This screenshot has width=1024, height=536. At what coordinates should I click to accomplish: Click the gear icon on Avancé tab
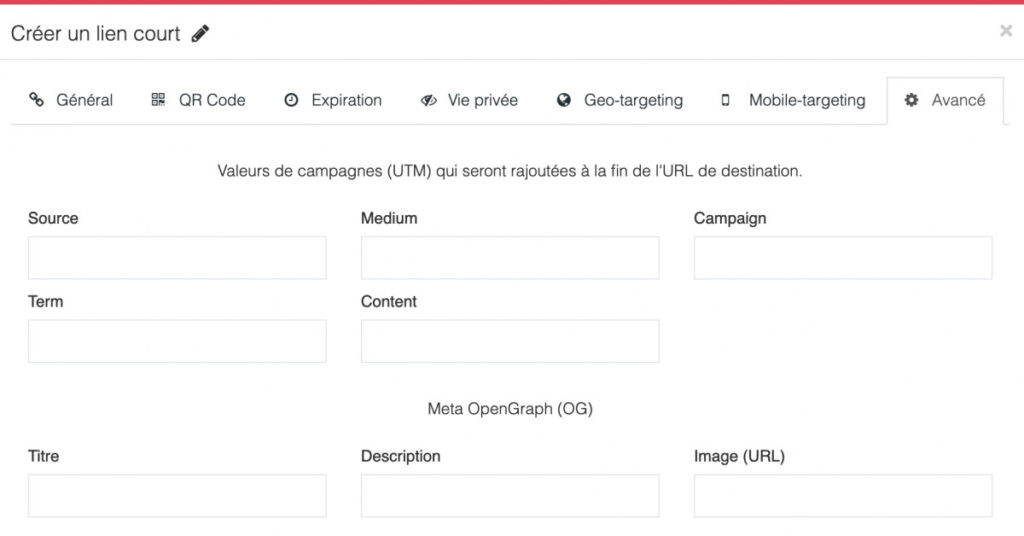pyautogui.click(x=911, y=100)
